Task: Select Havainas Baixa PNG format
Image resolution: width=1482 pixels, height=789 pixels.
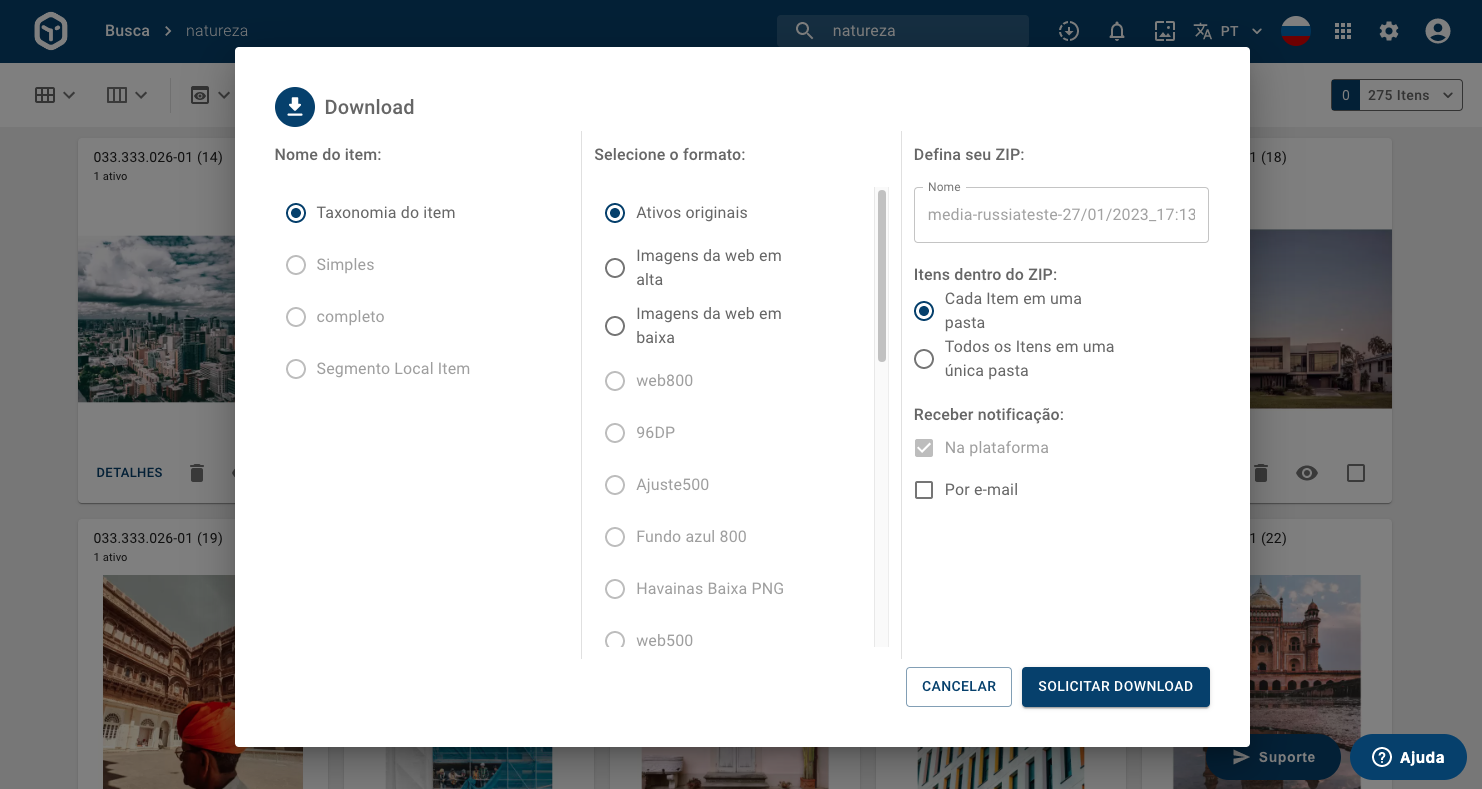Action: [615, 589]
